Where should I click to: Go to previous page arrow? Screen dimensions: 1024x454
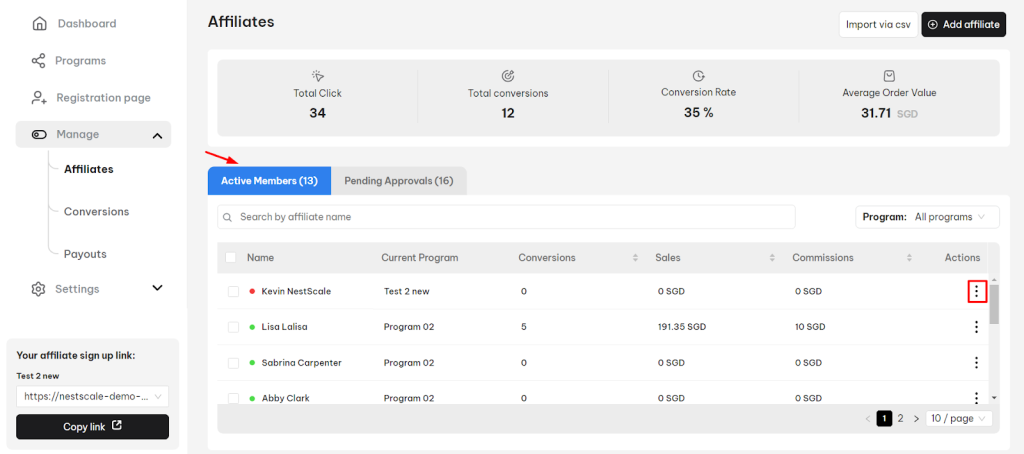(868, 419)
